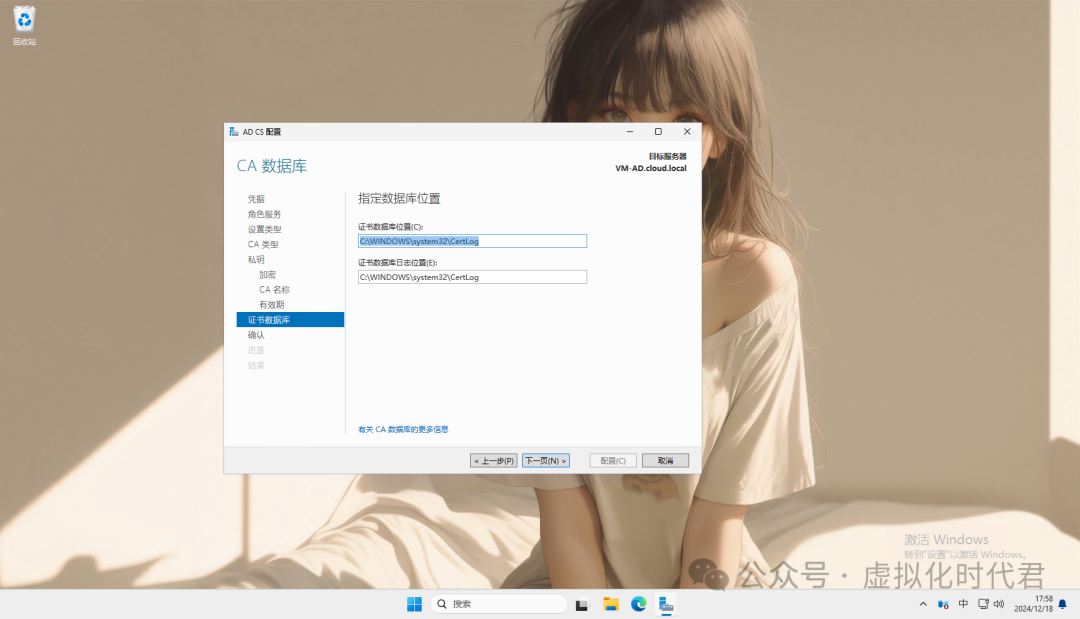This screenshot has height=619, width=1080.
Task: Open the Recycle Bin desktop icon
Action: (24, 25)
